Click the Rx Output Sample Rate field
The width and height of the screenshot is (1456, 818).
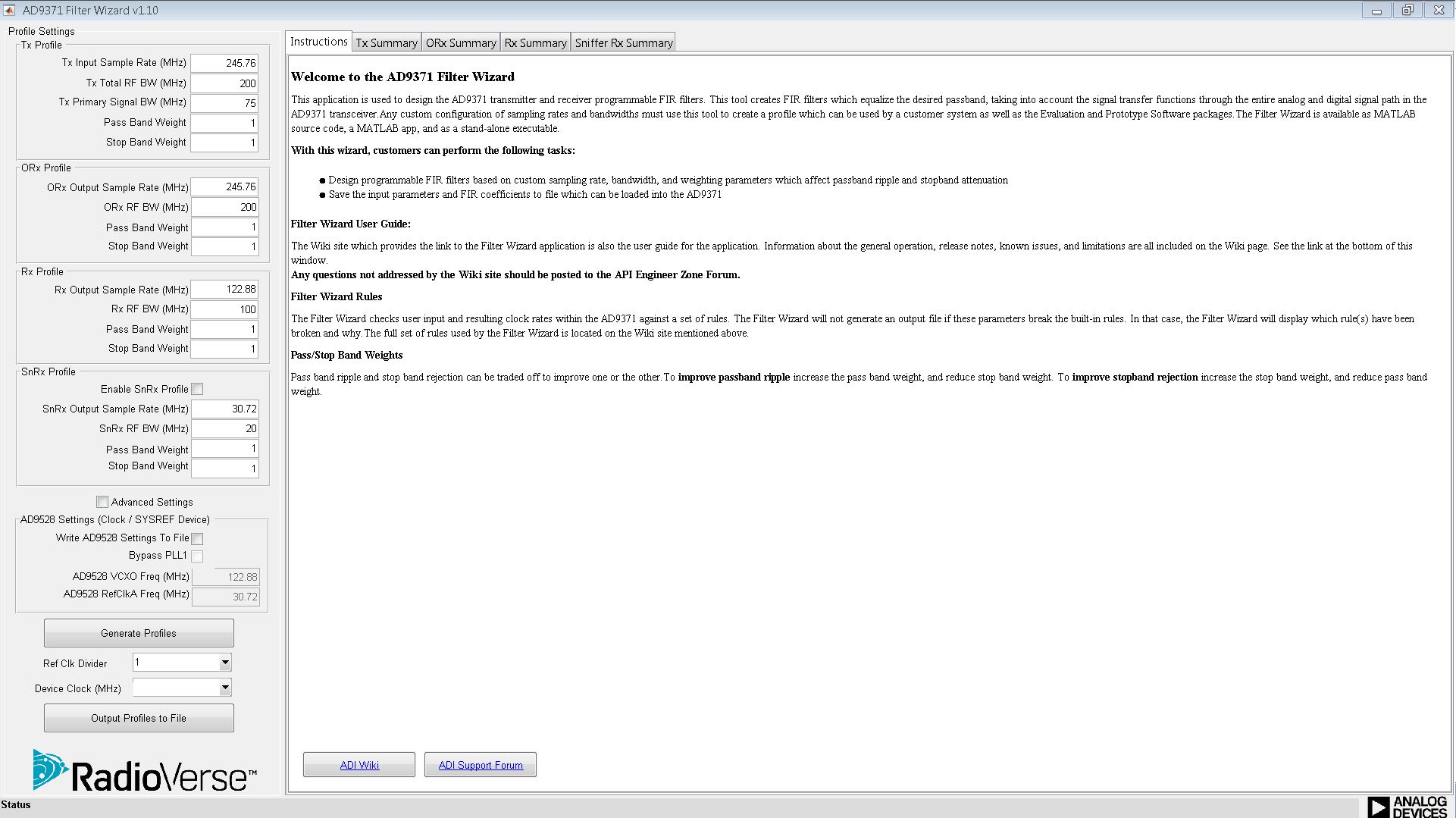[x=224, y=289]
